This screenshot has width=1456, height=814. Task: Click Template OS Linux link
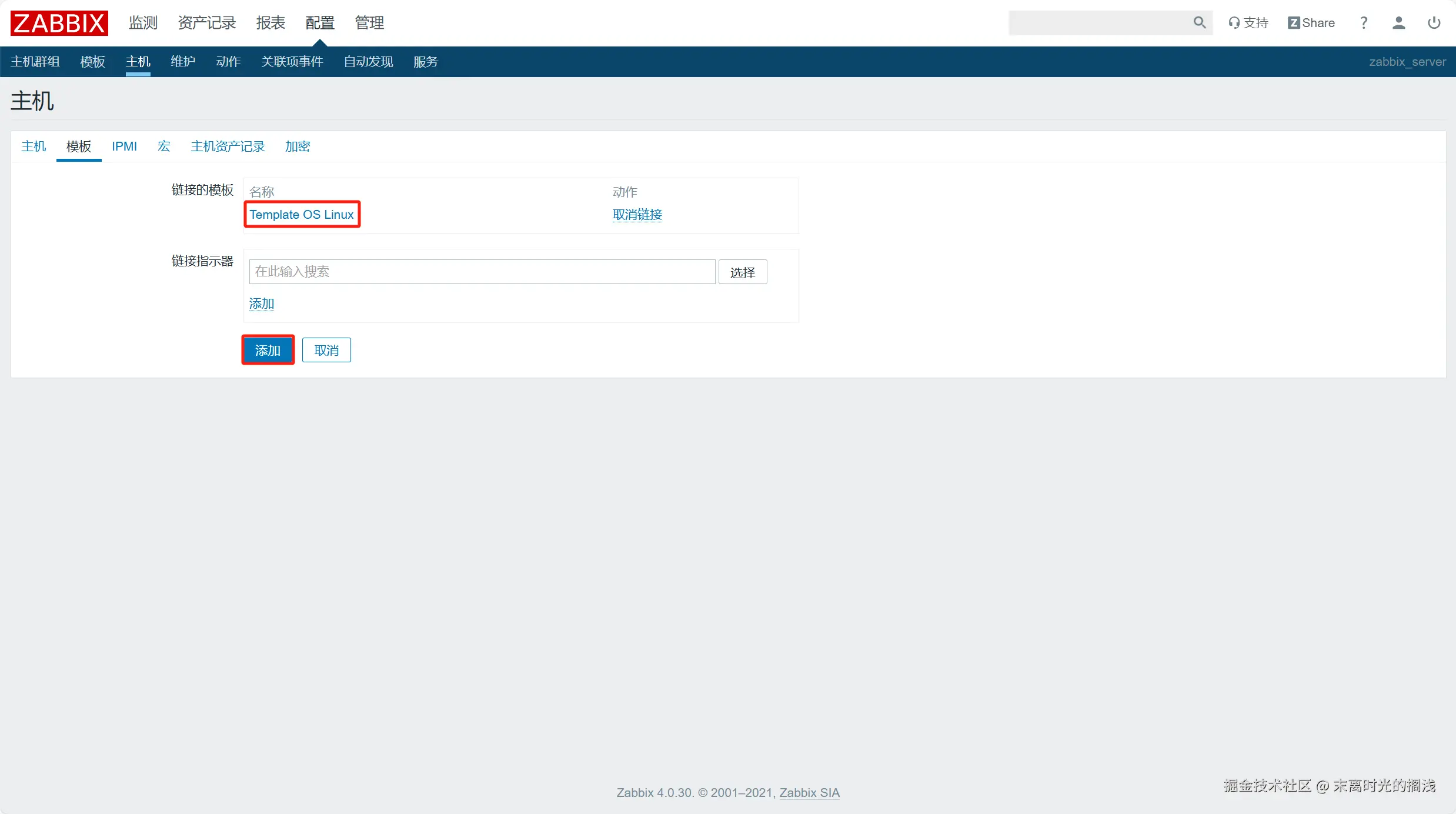coord(302,215)
